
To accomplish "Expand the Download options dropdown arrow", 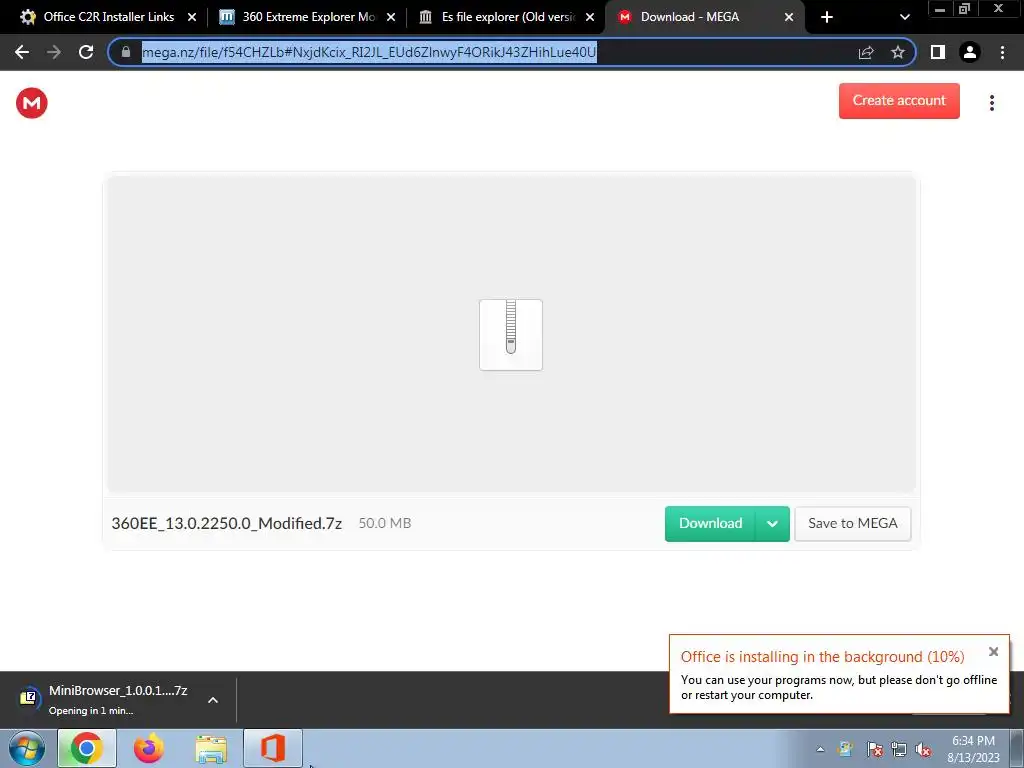I will [772, 523].
